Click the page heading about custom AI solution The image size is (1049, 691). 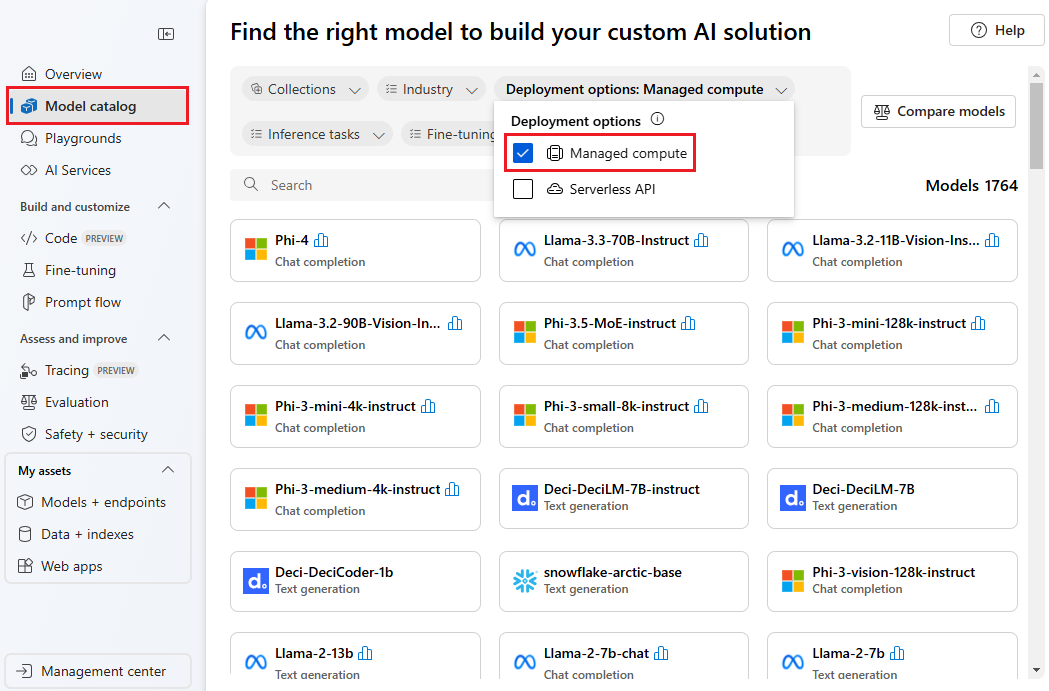(520, 32)
